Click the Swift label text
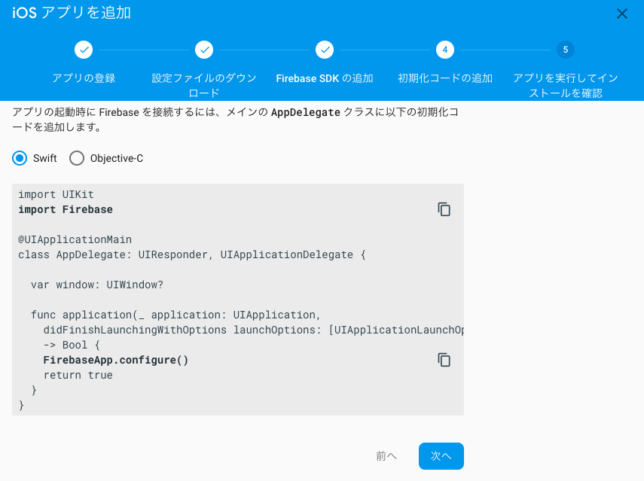 [x=45, y=158]
